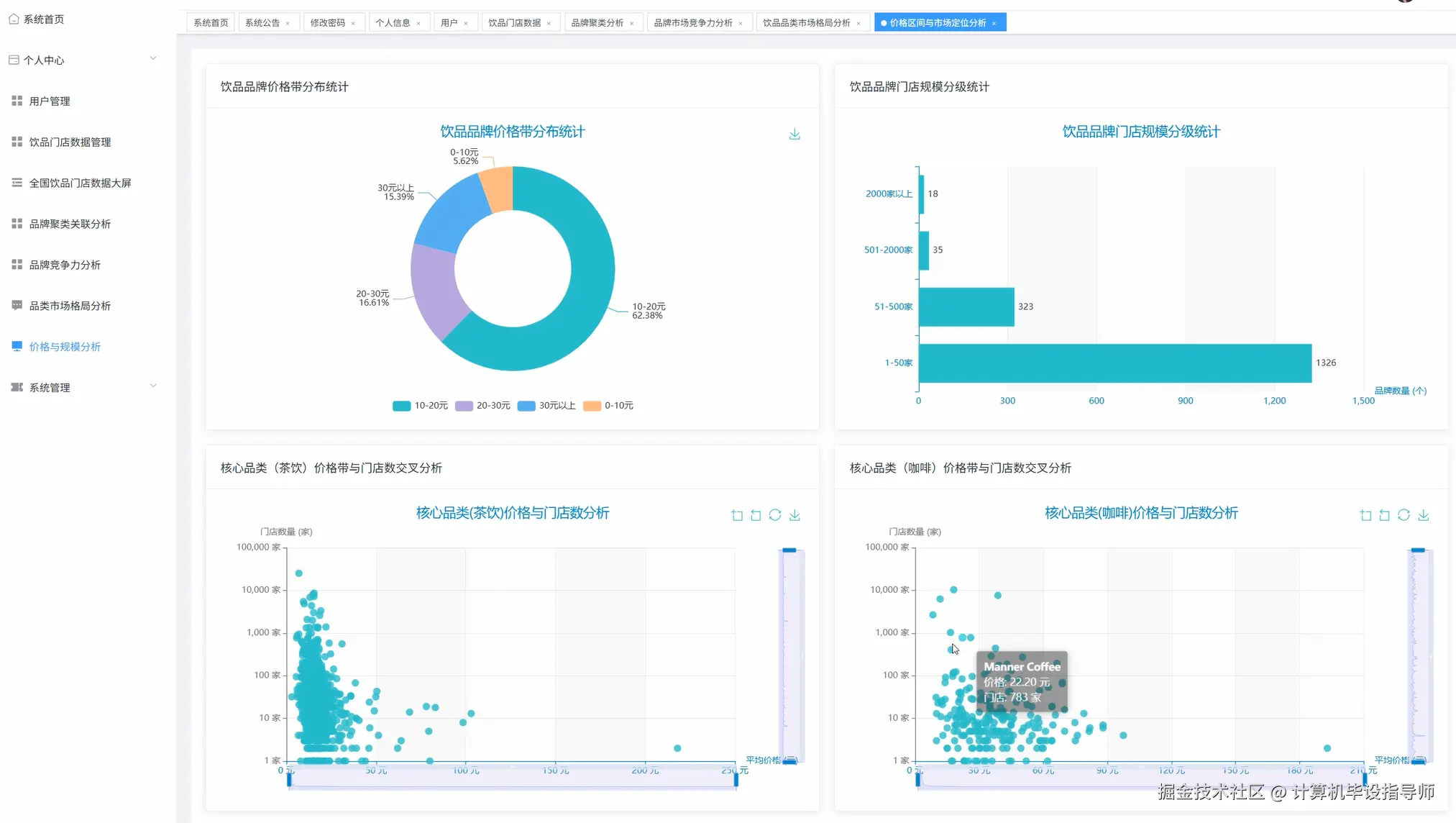
Task: Restore the coffee scatter chart view
Action: click(1404, 515)
